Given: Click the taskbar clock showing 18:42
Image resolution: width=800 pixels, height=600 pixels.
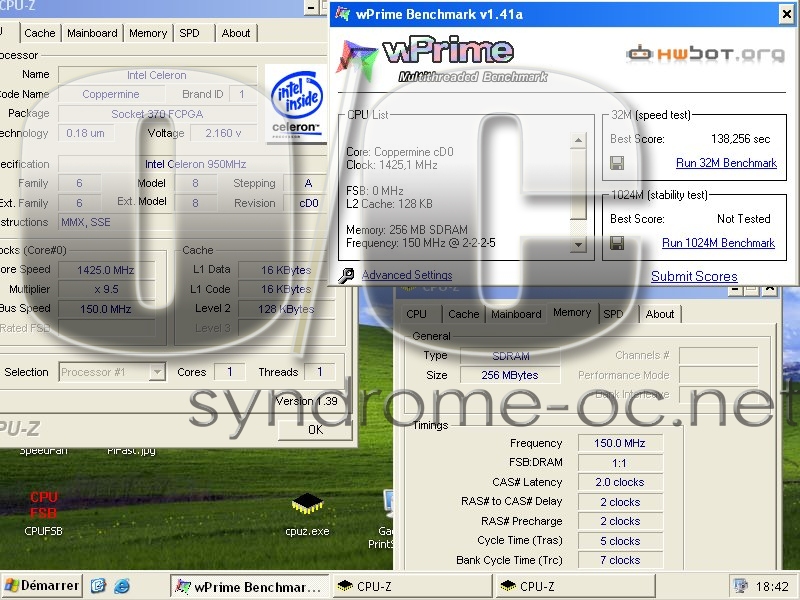Looking at the screenshot, I should pyautogui.click(x=772, y=586).
